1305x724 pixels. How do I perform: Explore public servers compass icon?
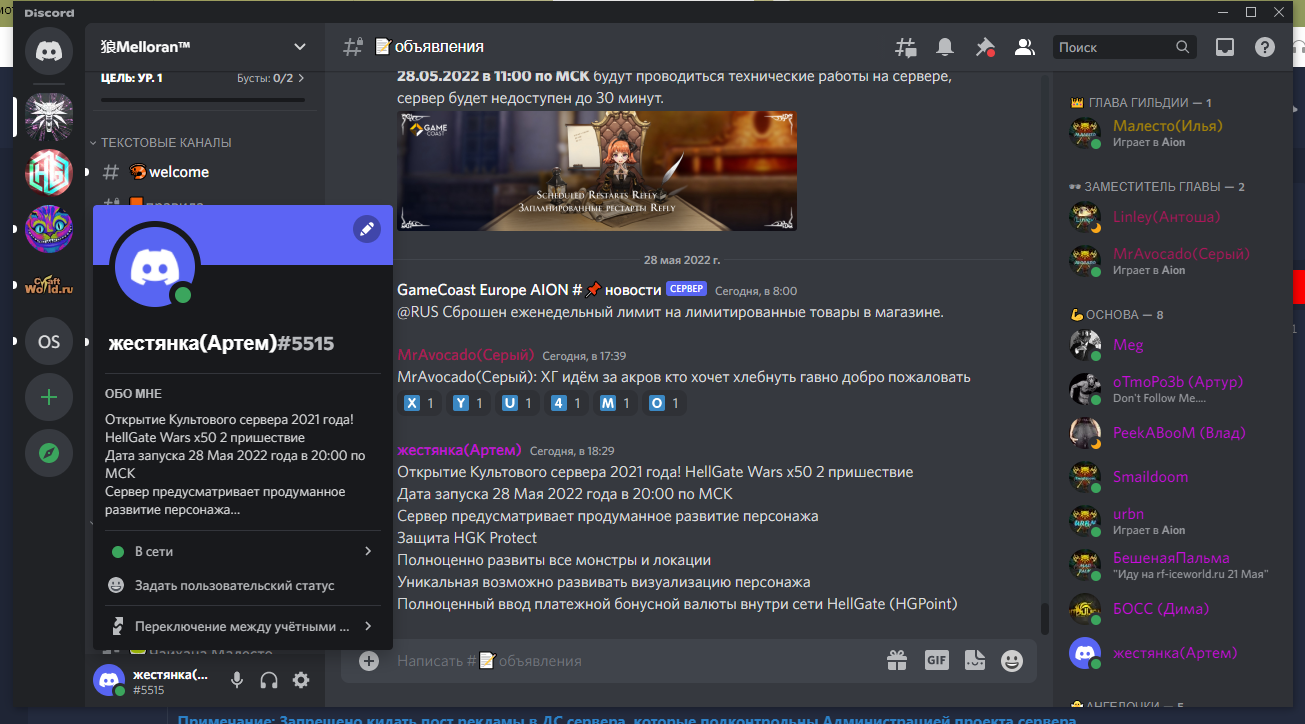pos(49,453)
